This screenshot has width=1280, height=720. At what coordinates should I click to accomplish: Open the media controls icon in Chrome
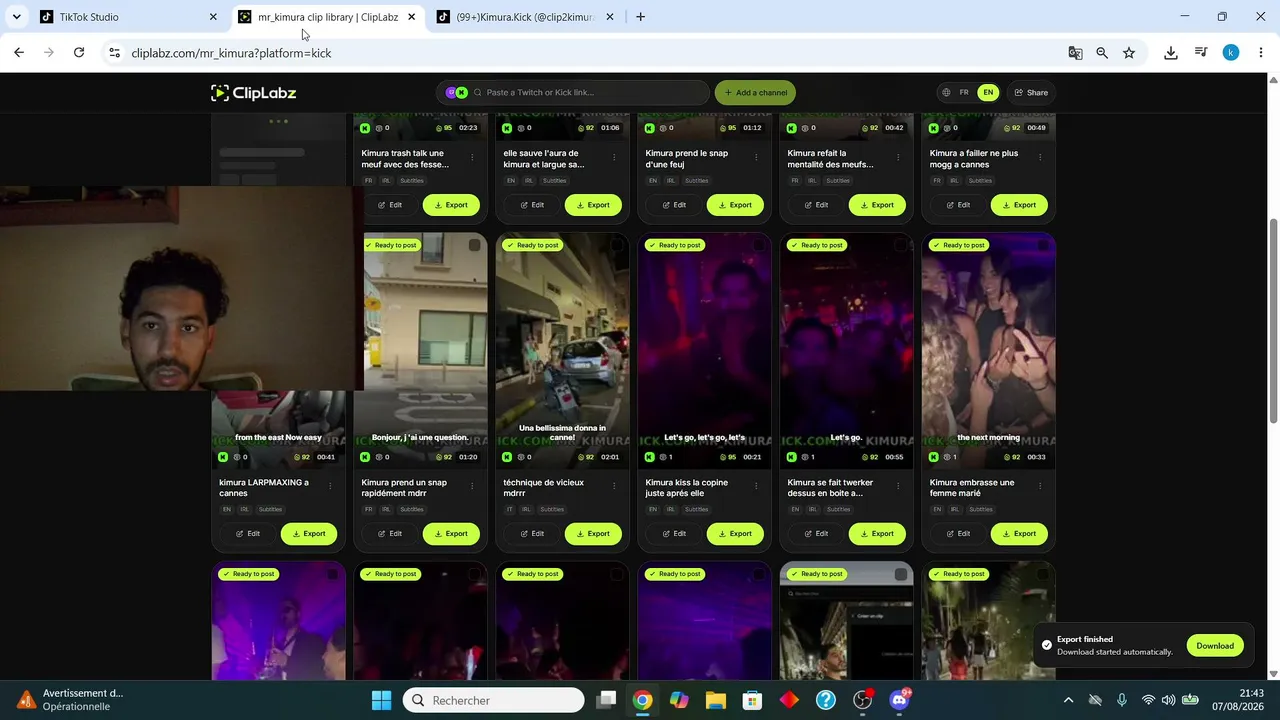click(1201, 53)
